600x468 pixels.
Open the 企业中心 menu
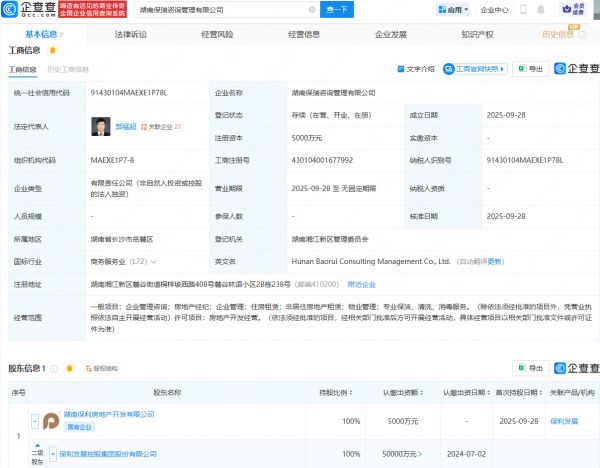[x=494, y=10]
